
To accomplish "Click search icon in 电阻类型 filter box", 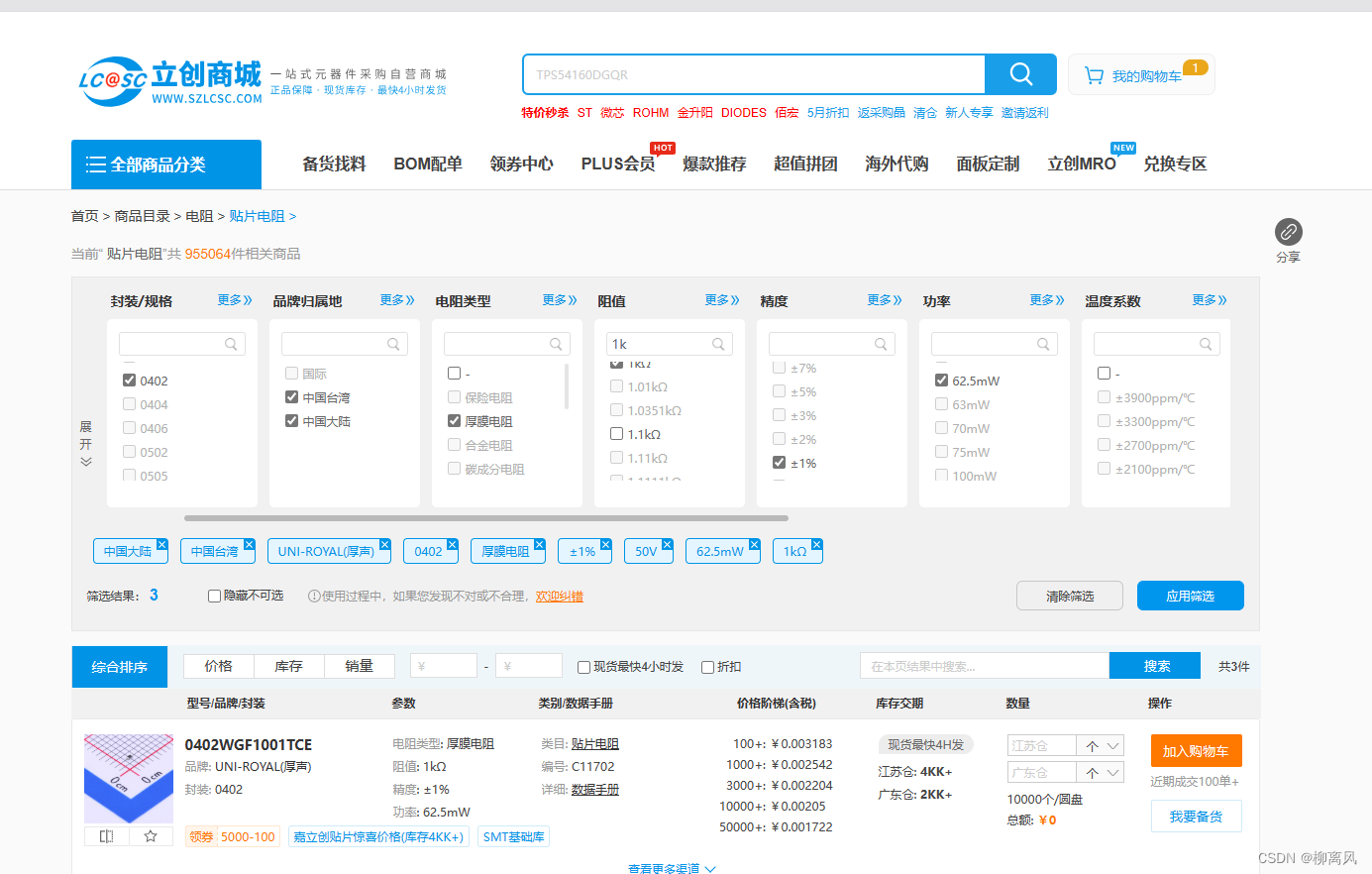I will [x=556, y=344].
